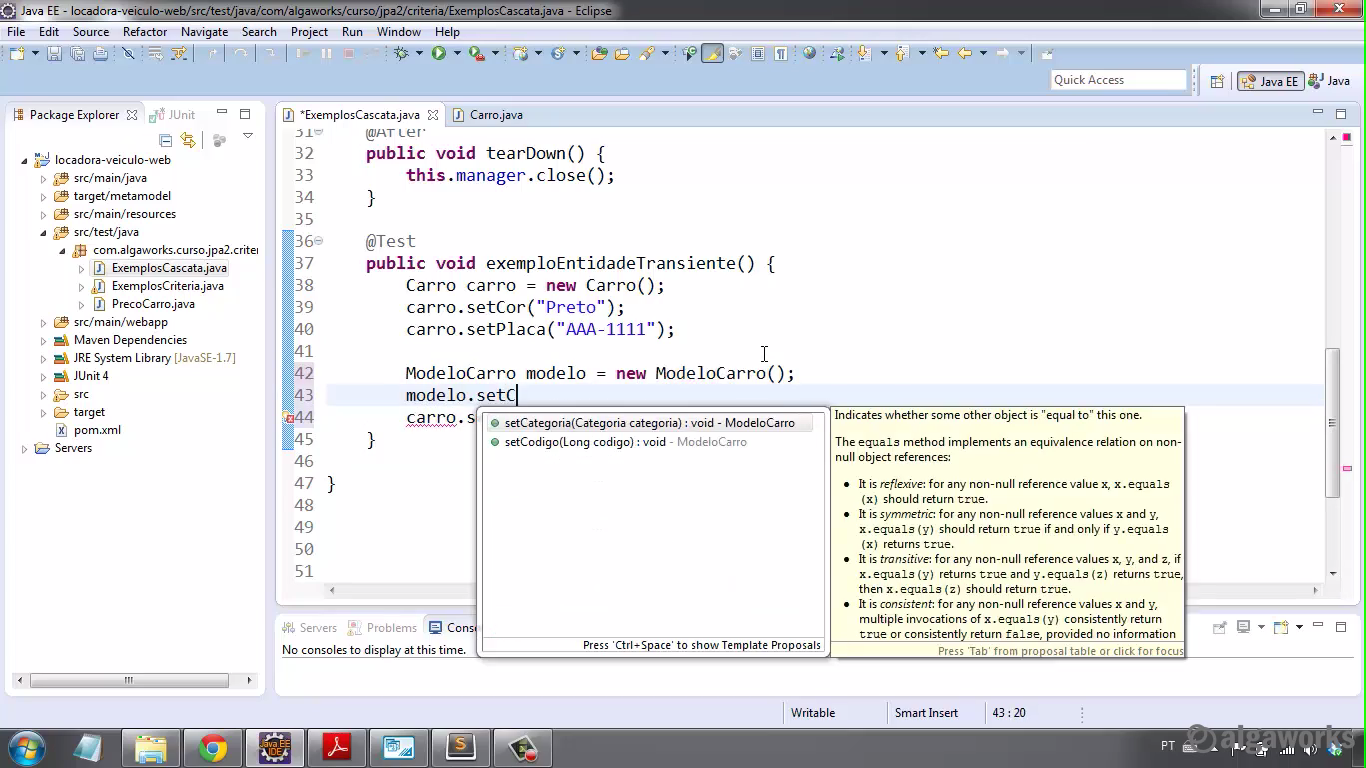Click the New file wizard icon
Image resolution: width=1366 pixels, height=768 pixels.
tap(17, 53)
